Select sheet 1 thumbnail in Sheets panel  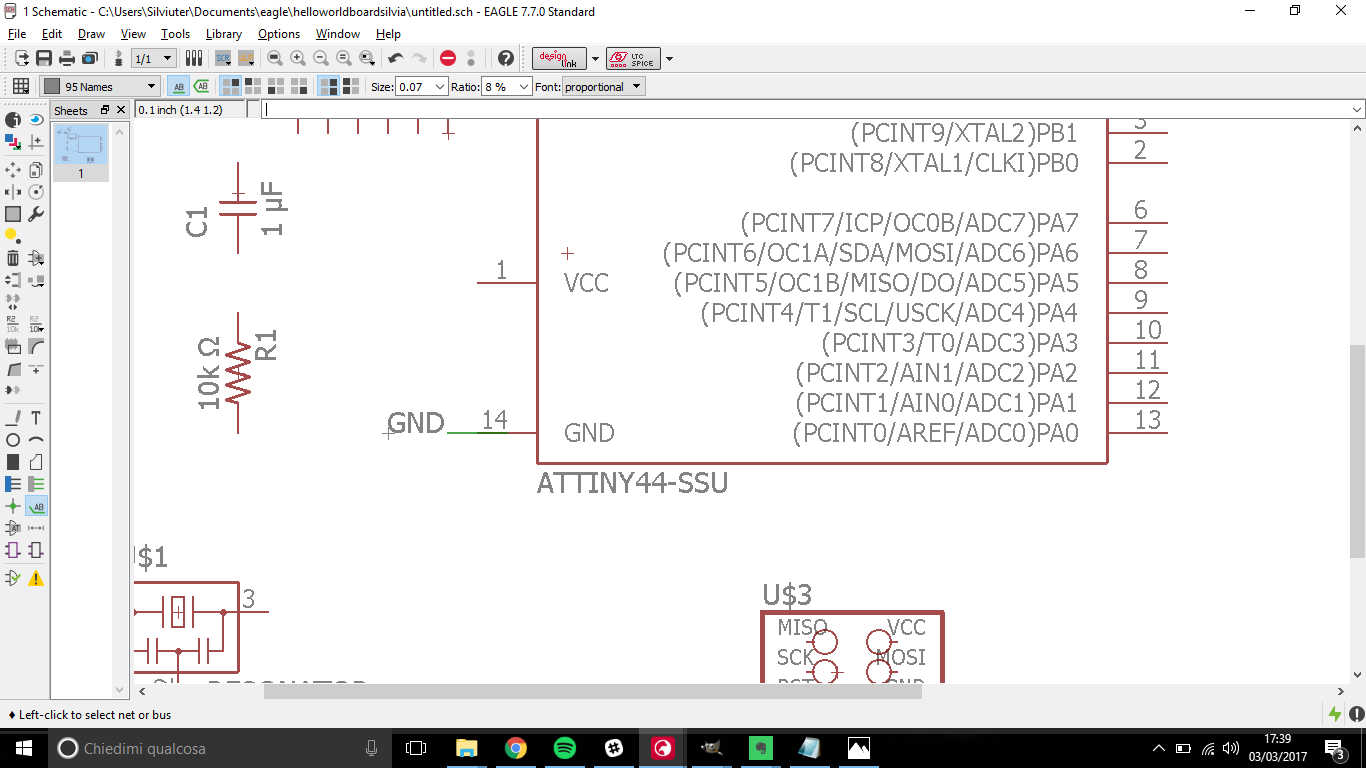tap(80, 152)
